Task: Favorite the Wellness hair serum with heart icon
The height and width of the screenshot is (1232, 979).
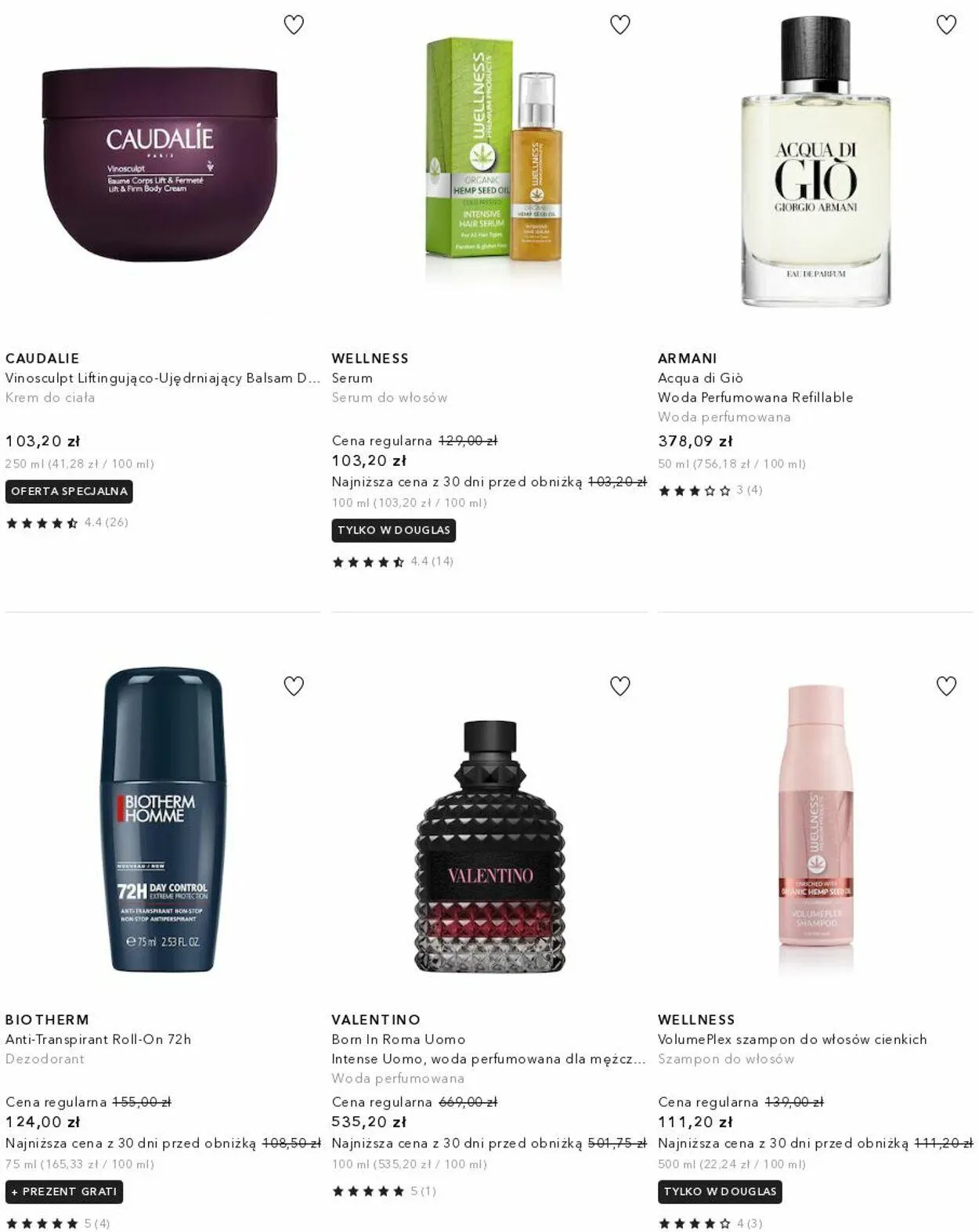Action: pyautogui.click(x=620, y=25)
